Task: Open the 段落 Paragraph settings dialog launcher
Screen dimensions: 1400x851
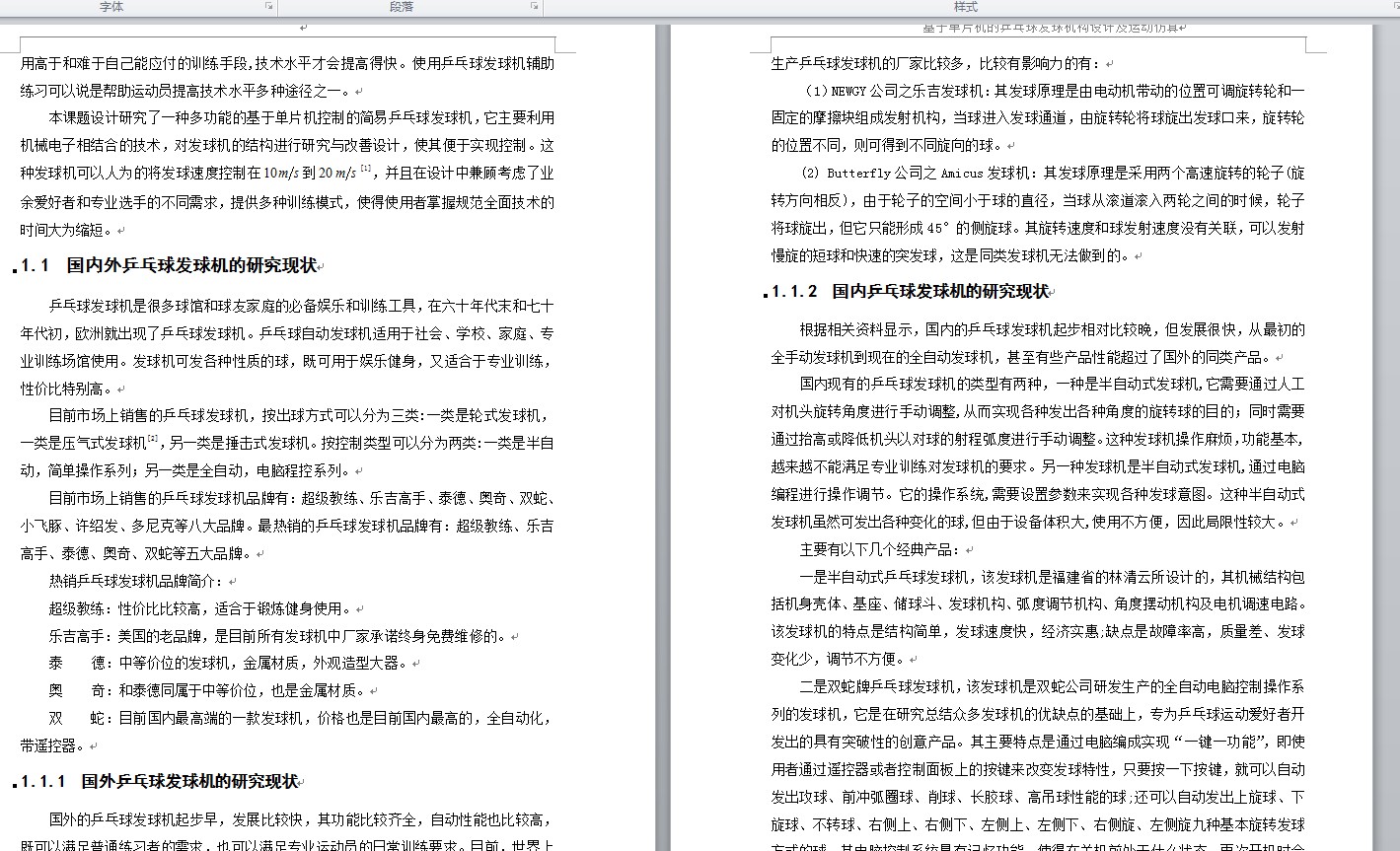Action: point(534,6)
